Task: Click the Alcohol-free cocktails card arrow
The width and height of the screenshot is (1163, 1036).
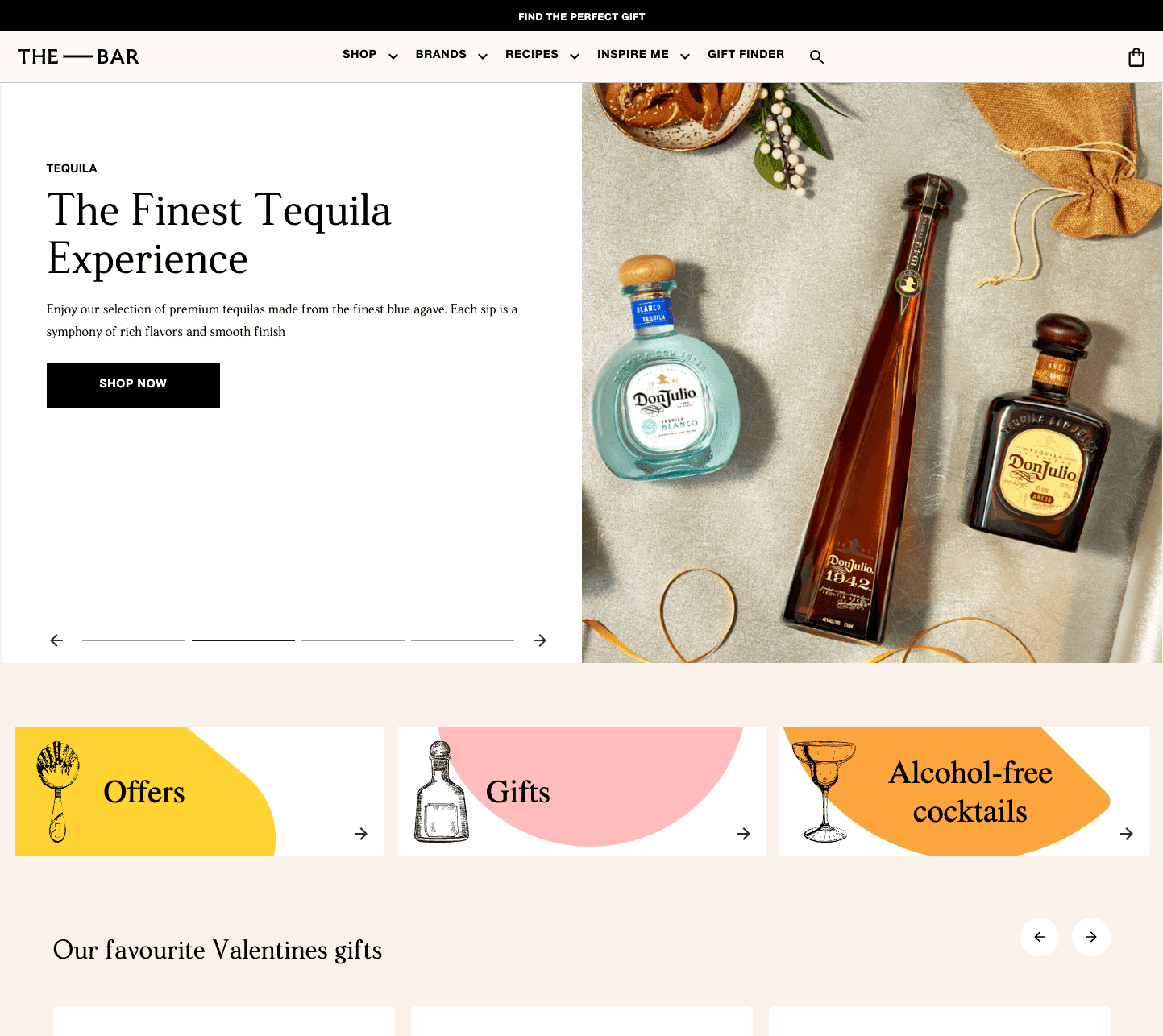Action: 1127,834
